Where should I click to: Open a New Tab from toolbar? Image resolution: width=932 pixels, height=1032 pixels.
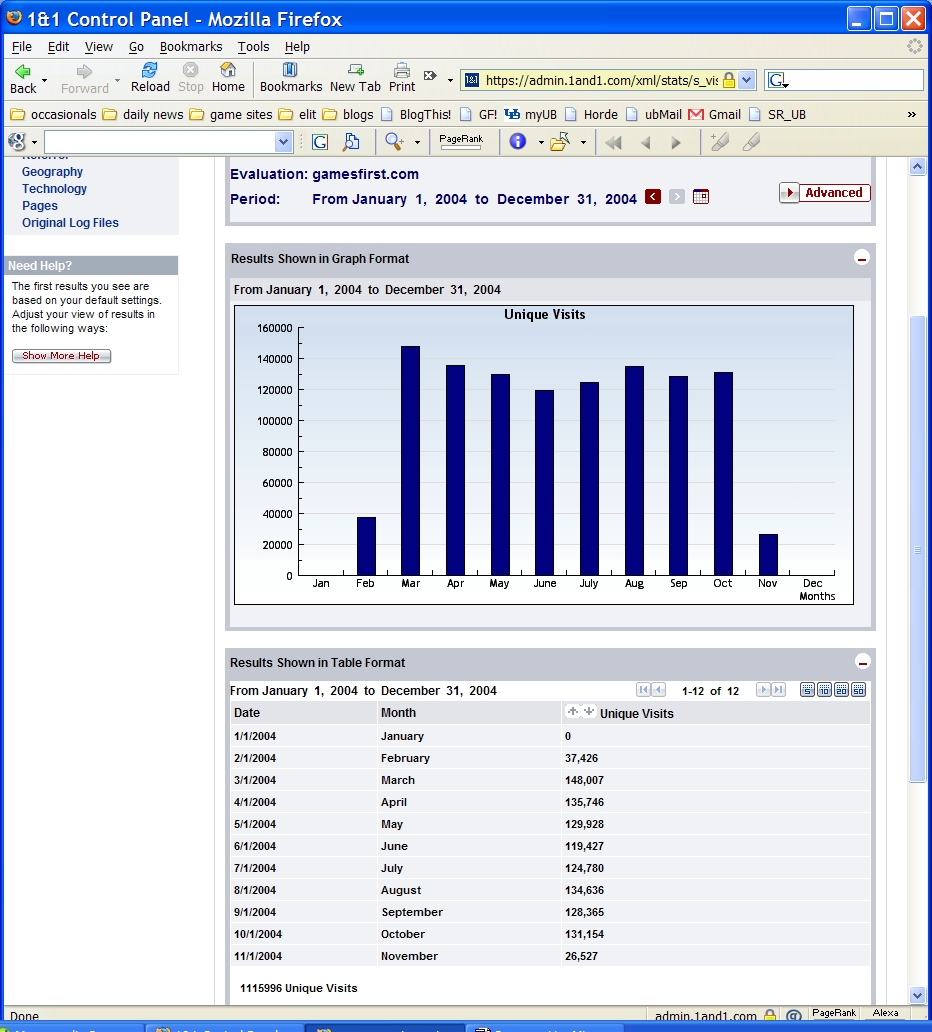(x=355, y=77)
